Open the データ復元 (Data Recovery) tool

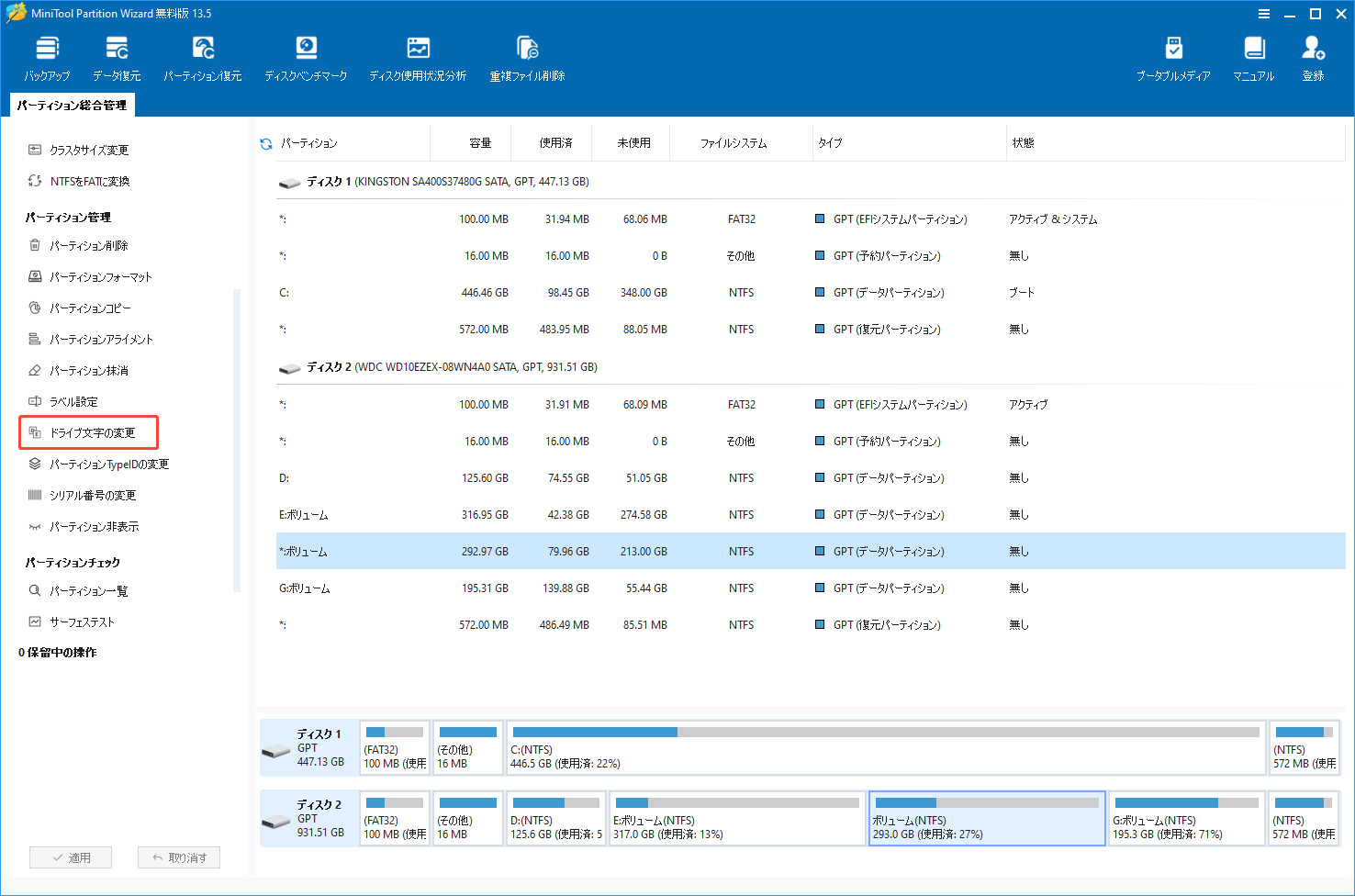[x=116, y=57]
